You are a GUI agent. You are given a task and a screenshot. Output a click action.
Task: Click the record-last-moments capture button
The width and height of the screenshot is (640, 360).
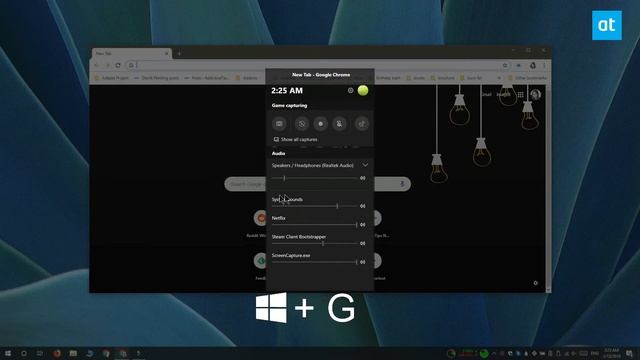click(302, 124)
